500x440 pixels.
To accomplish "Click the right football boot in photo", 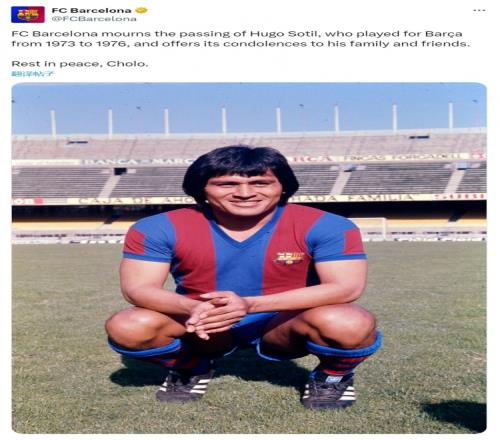I will click(329, 392).
